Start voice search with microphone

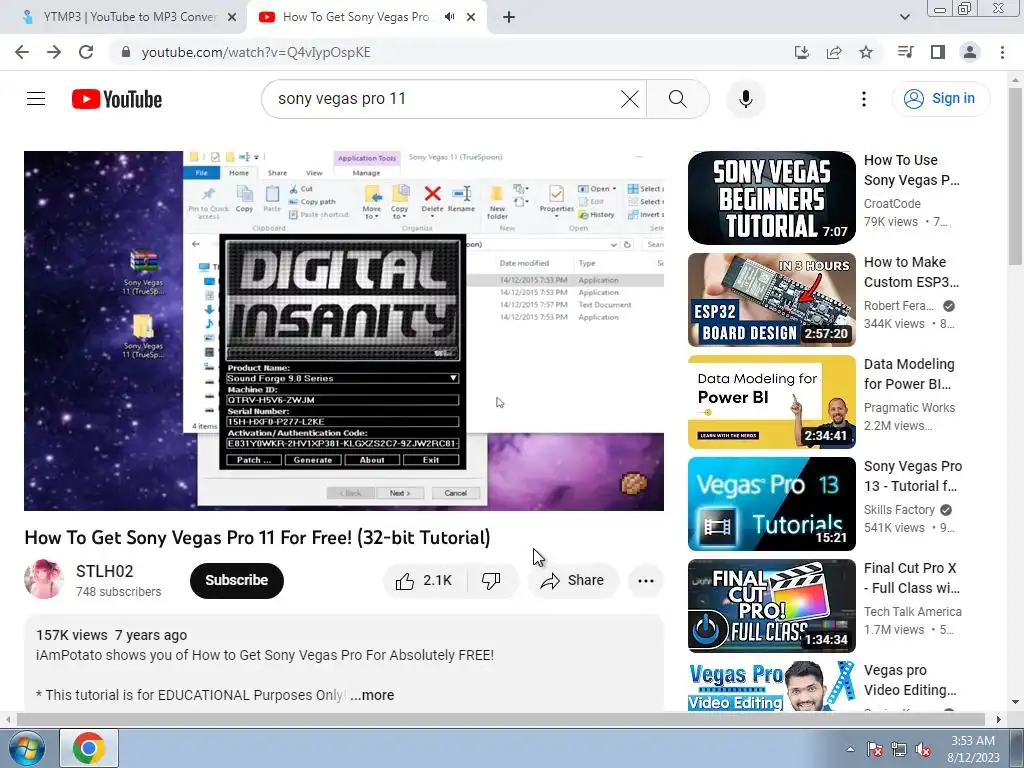(x=746, y=99)
